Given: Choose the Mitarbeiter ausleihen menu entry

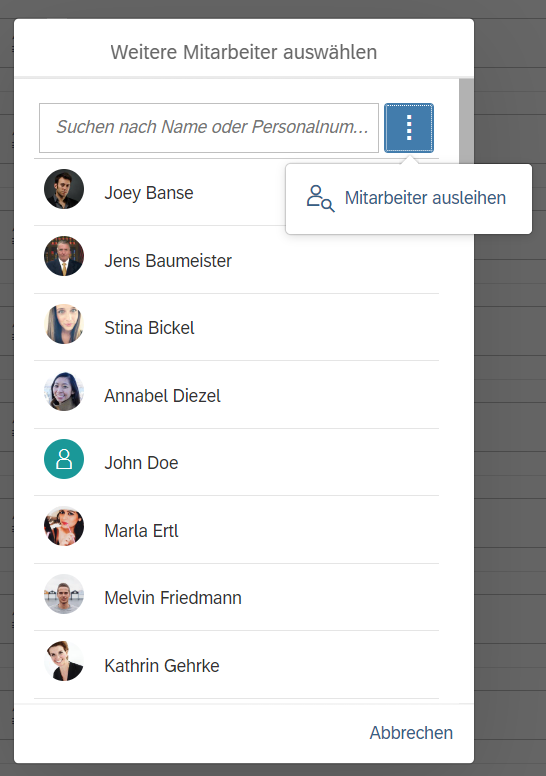Looking at the screenshot, I should click(x=409, y=198).
